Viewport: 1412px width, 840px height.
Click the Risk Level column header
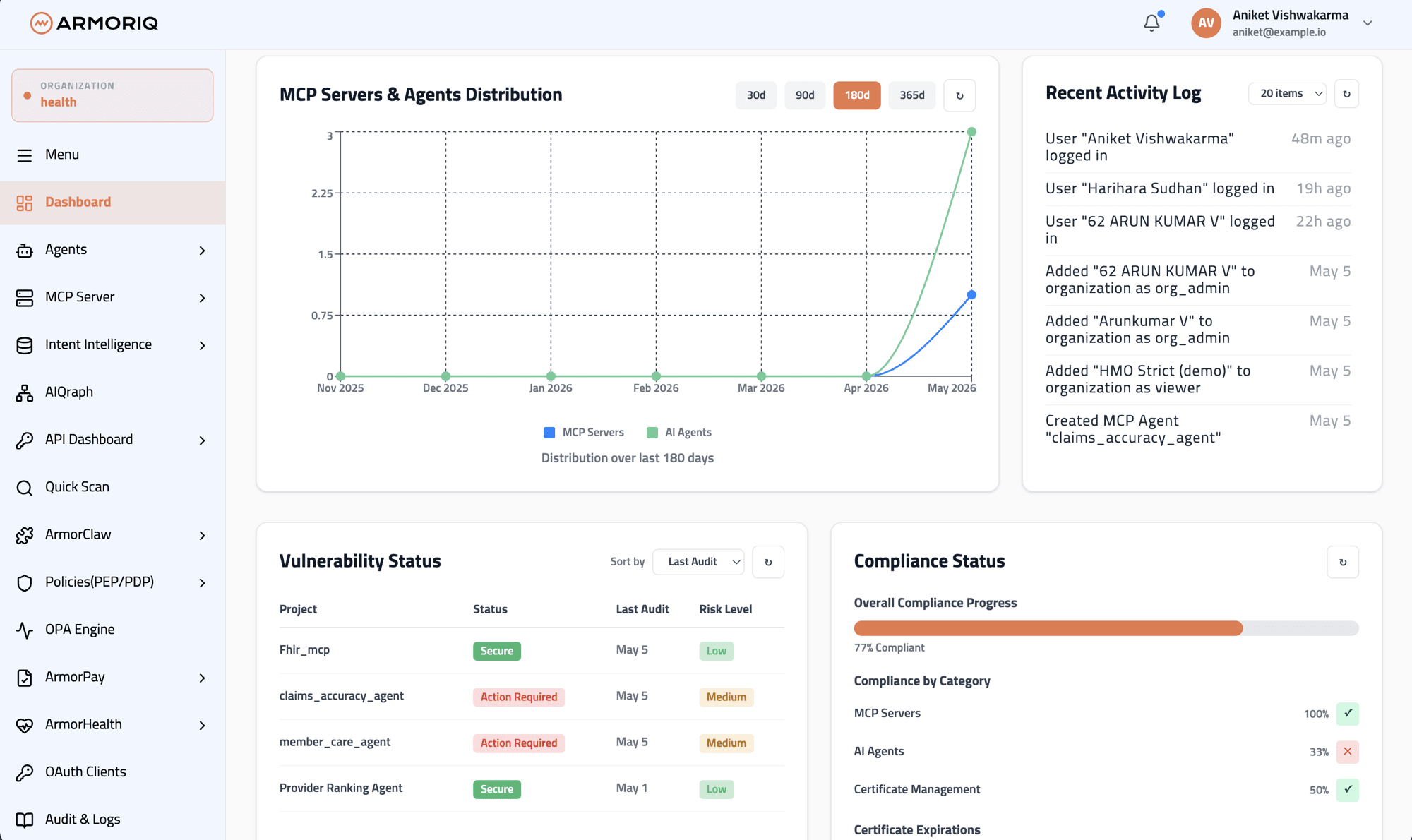click(726, 609)
